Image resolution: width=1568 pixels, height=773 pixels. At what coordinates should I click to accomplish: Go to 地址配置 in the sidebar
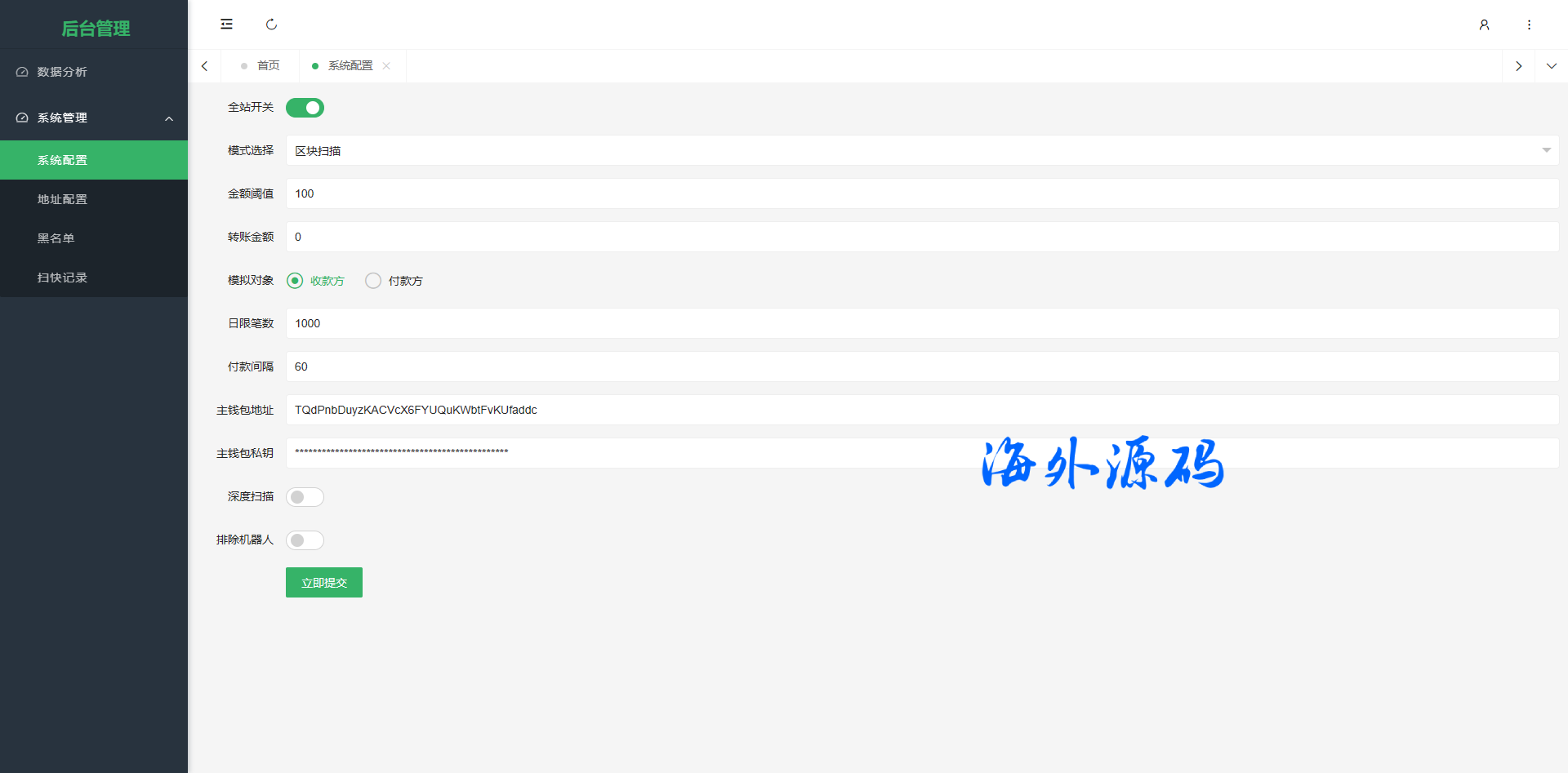pos(62,199)
